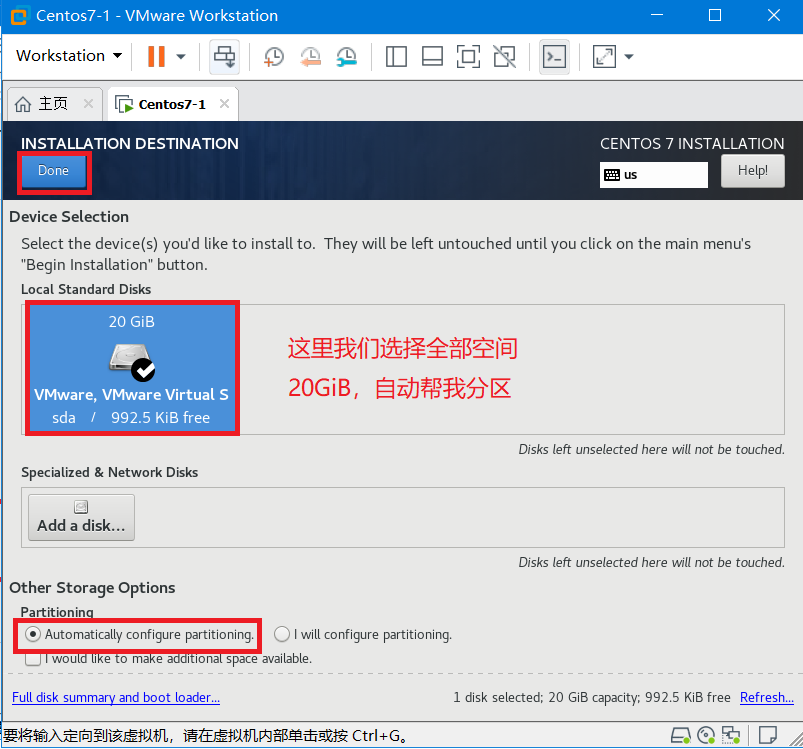
Task: Open the snapshot manager
Action: (347, 56)
